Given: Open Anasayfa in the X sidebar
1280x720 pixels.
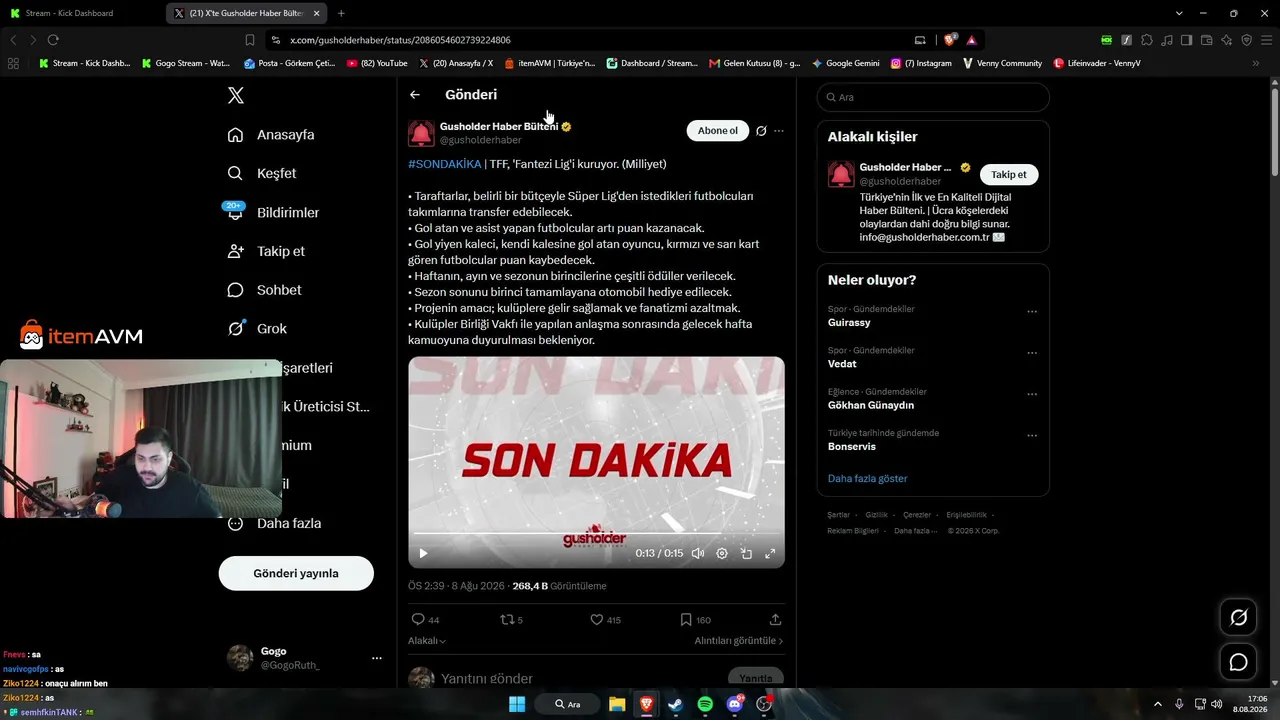Looking at the screenshot, I should coord(271,135).
